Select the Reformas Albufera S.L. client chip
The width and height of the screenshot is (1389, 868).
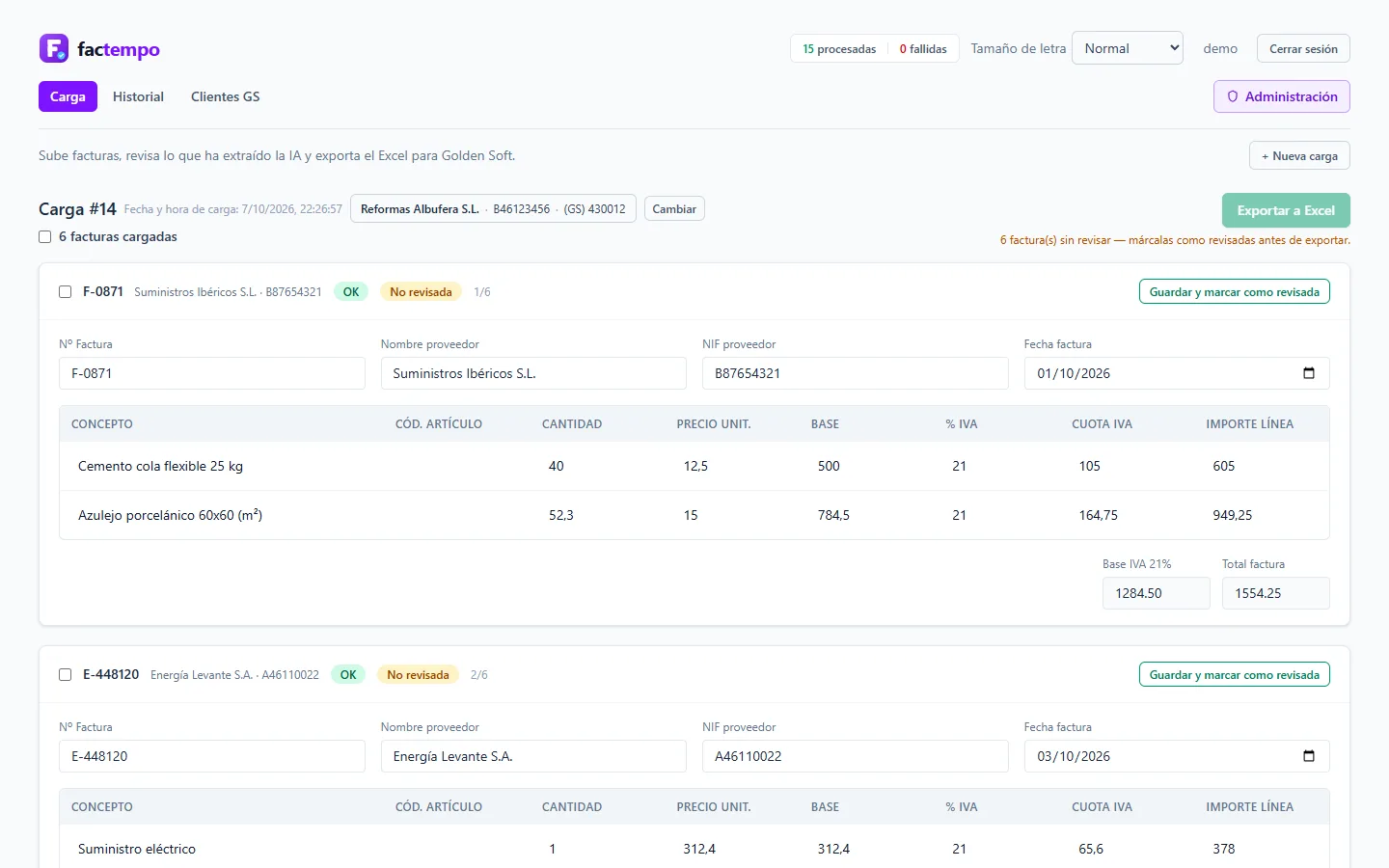click(493, 209)
